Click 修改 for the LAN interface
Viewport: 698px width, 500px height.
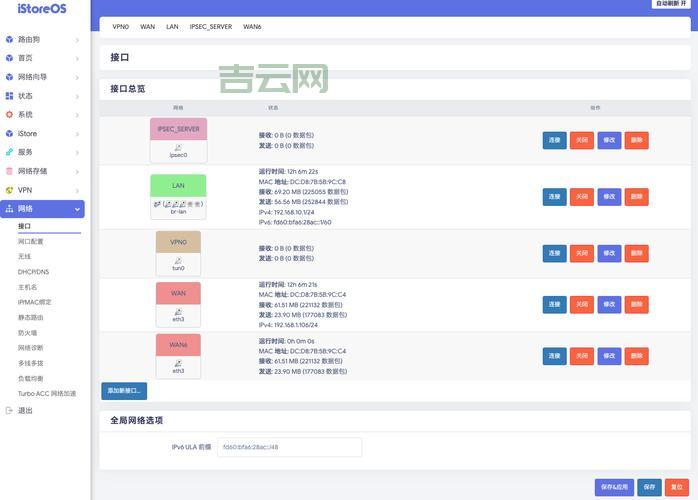pos(609,197)
